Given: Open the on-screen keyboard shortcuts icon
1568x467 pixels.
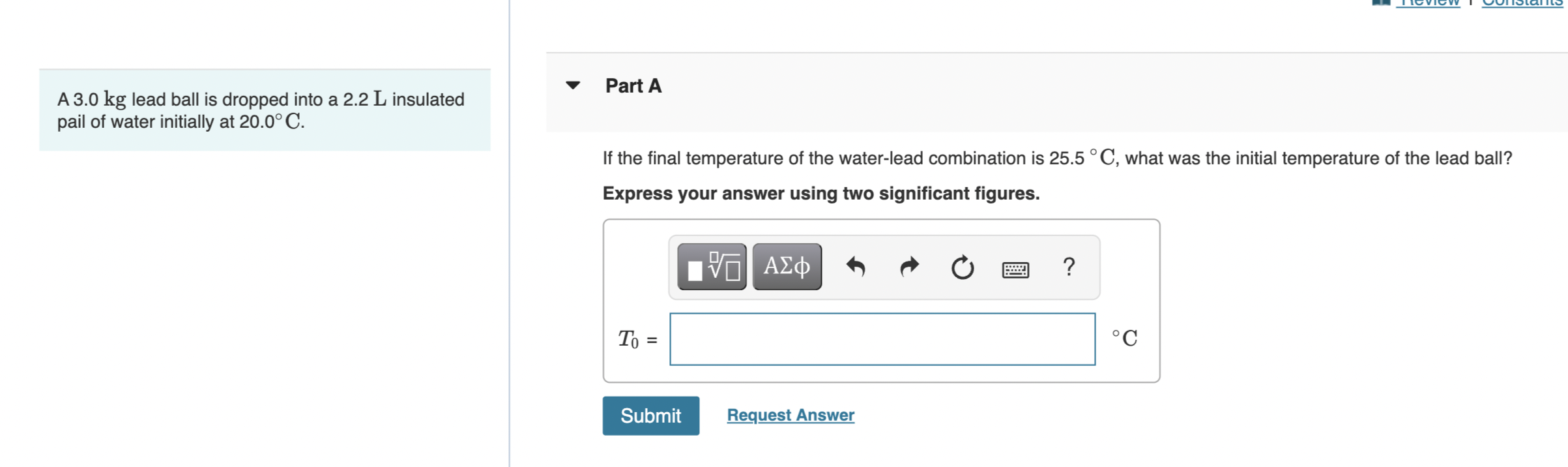Looking at the screenshot, I should pyautogui.click(x=1016, y=269).
